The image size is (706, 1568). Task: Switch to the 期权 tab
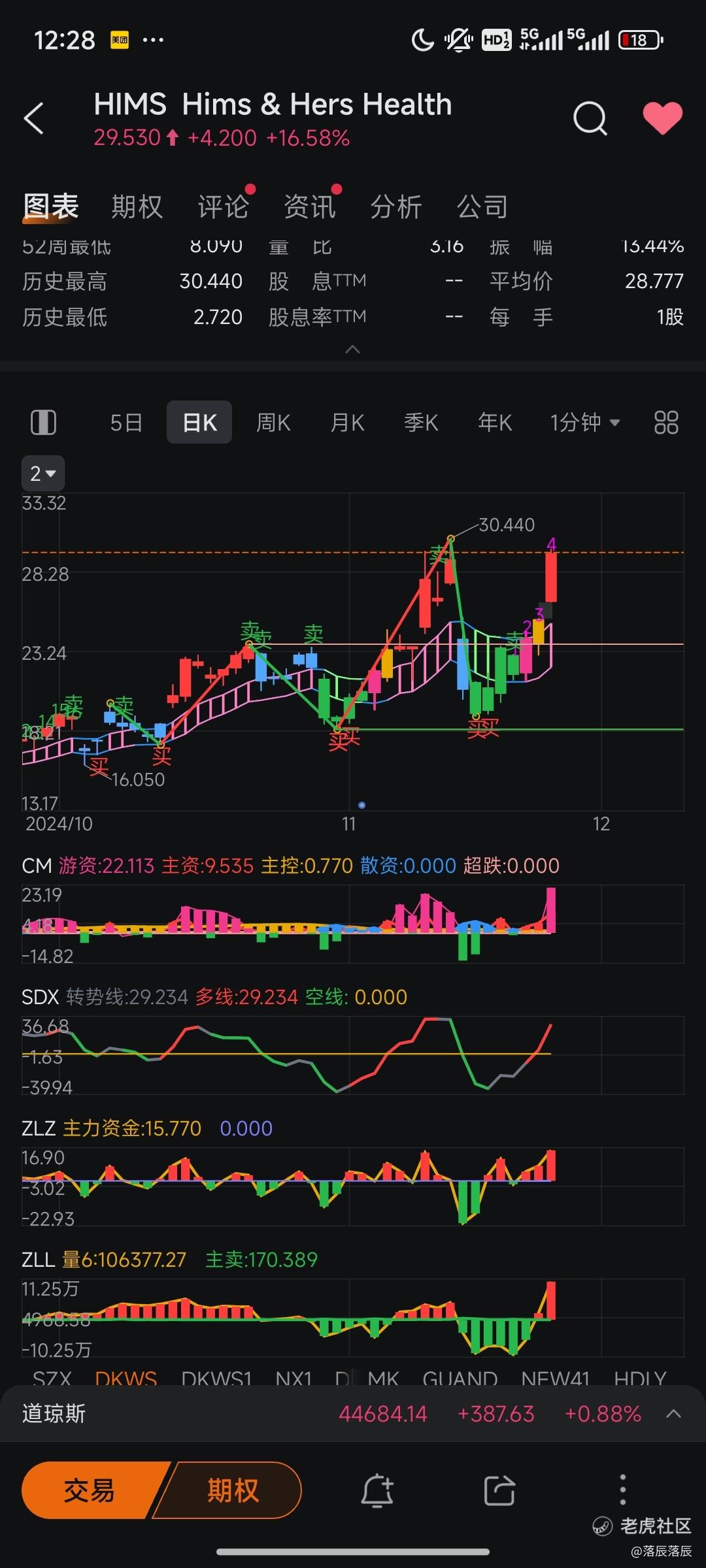pos(137,206)
